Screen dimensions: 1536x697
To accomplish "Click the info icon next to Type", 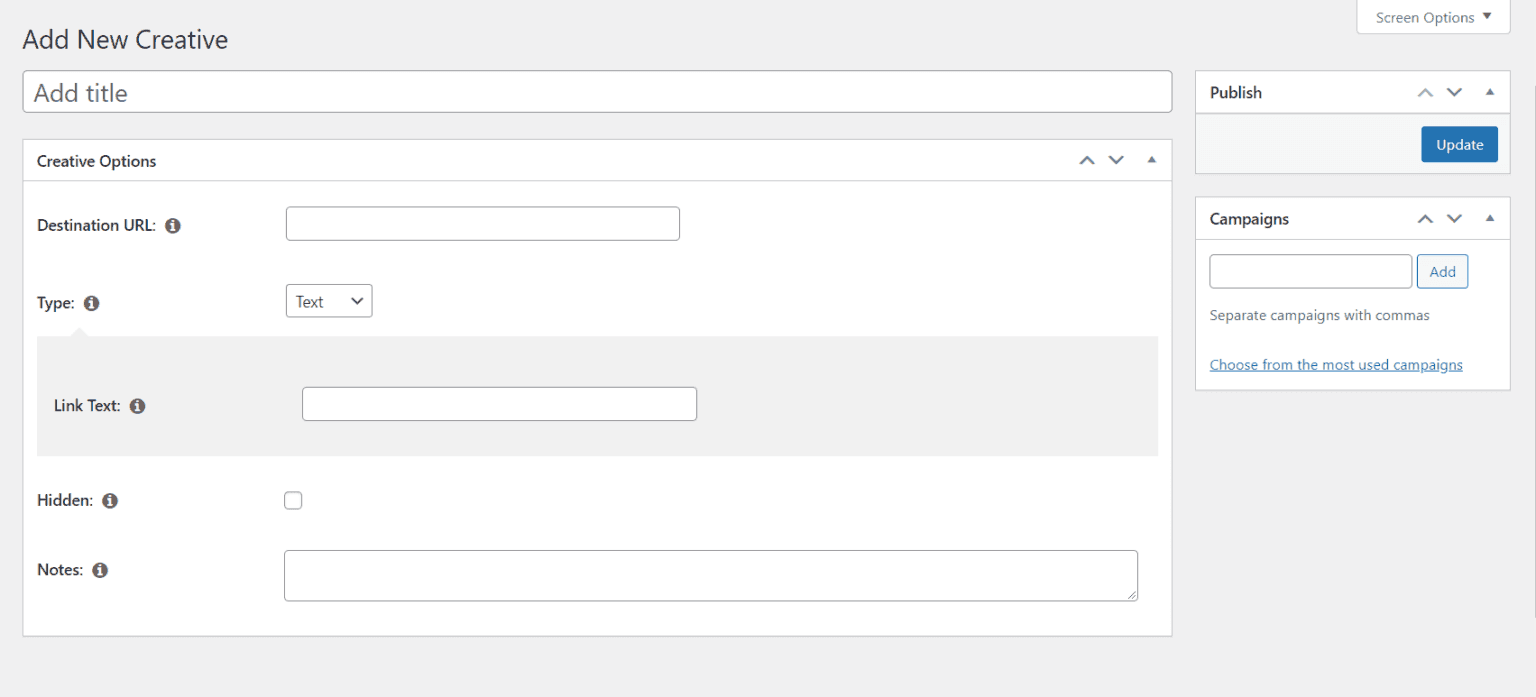I will (x=91, y=303).
